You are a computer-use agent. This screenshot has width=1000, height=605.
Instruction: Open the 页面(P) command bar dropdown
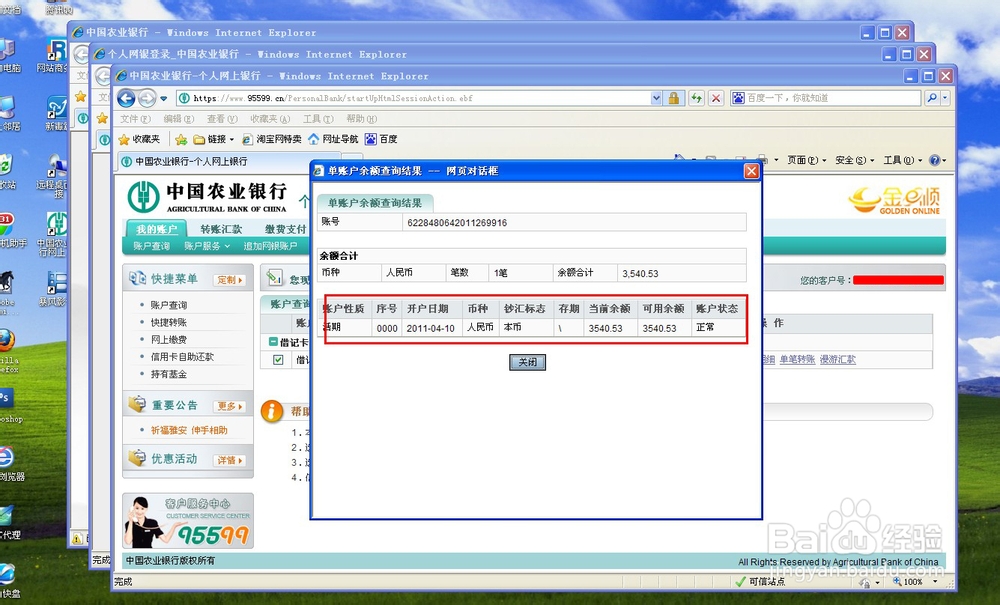[807, 160]
